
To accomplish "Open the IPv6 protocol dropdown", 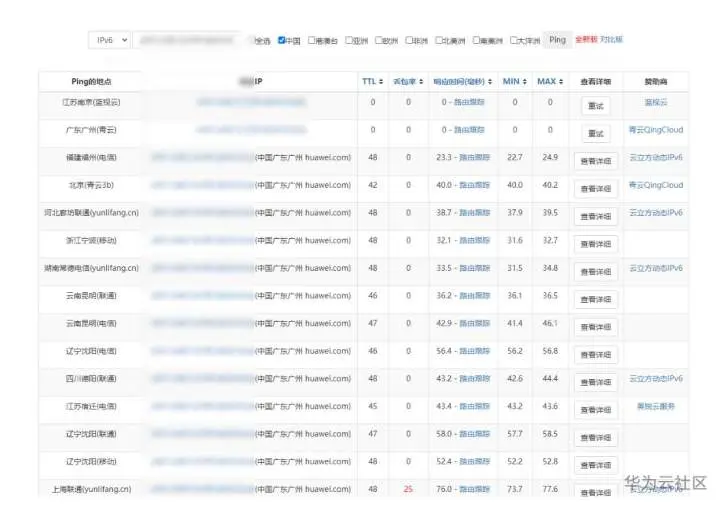I will (x=109, y=40).
